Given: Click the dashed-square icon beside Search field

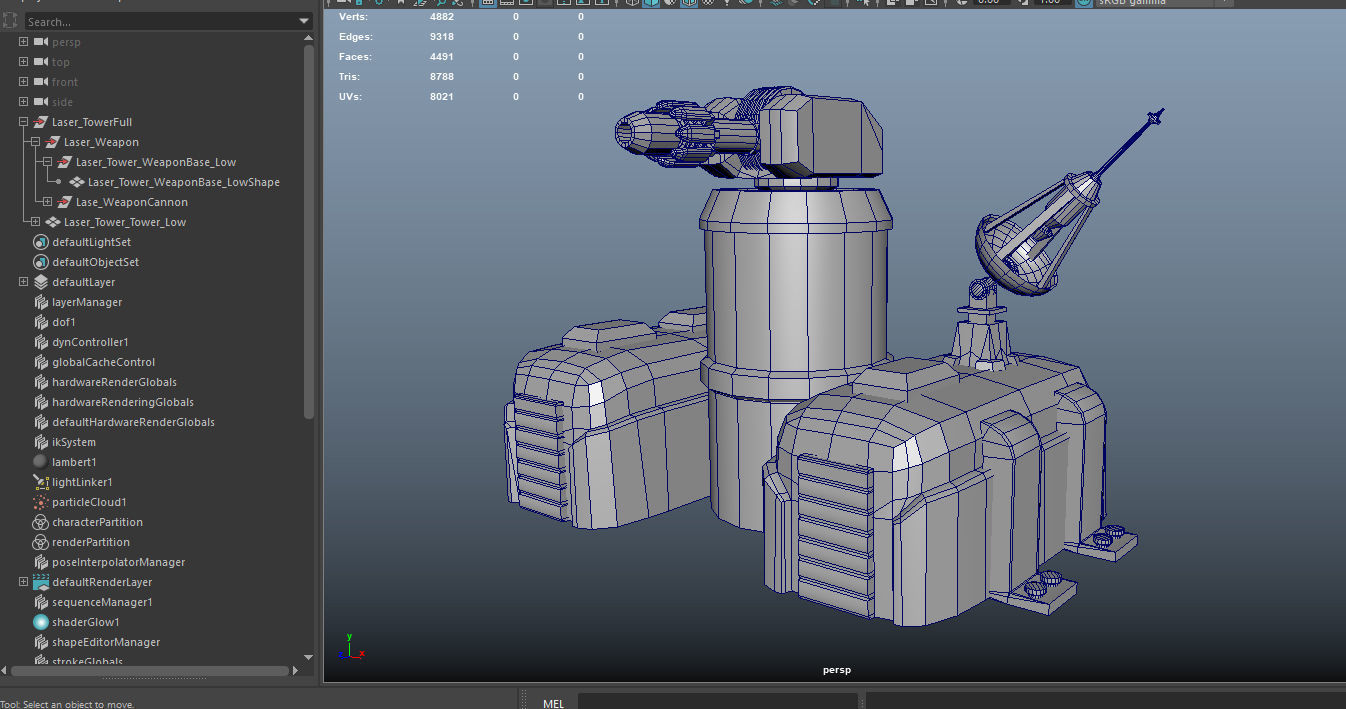Looking at the screenshot, I should pyautogui.click(x=9, y=21).
